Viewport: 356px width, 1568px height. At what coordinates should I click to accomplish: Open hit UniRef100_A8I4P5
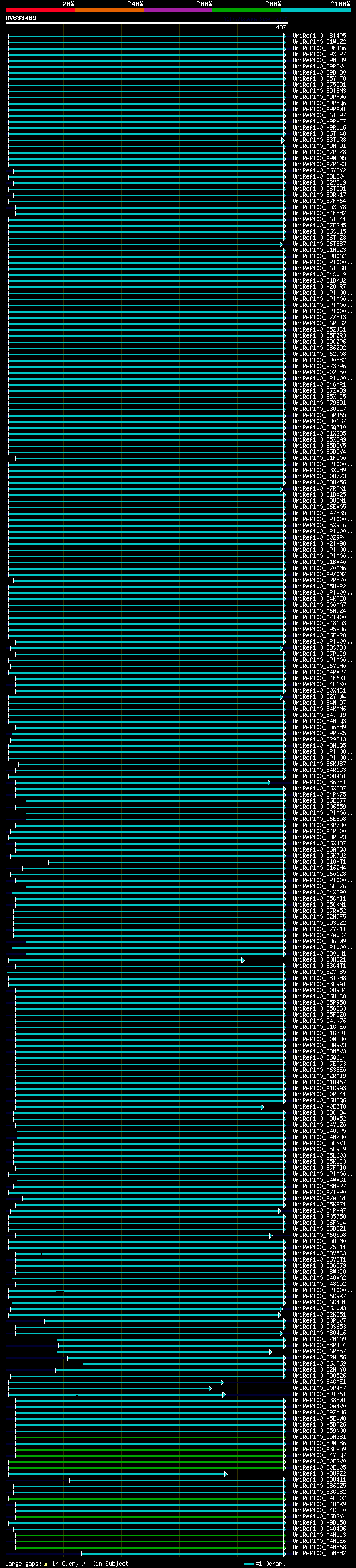click(x=319, y=36)
